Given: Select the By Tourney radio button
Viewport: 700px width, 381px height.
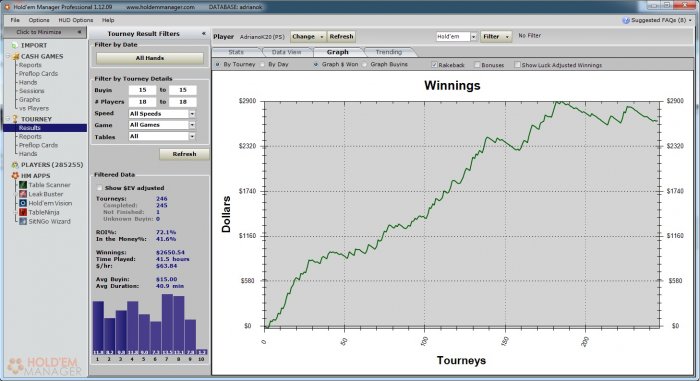Looking at the screenshot, I should click(217, 65).
